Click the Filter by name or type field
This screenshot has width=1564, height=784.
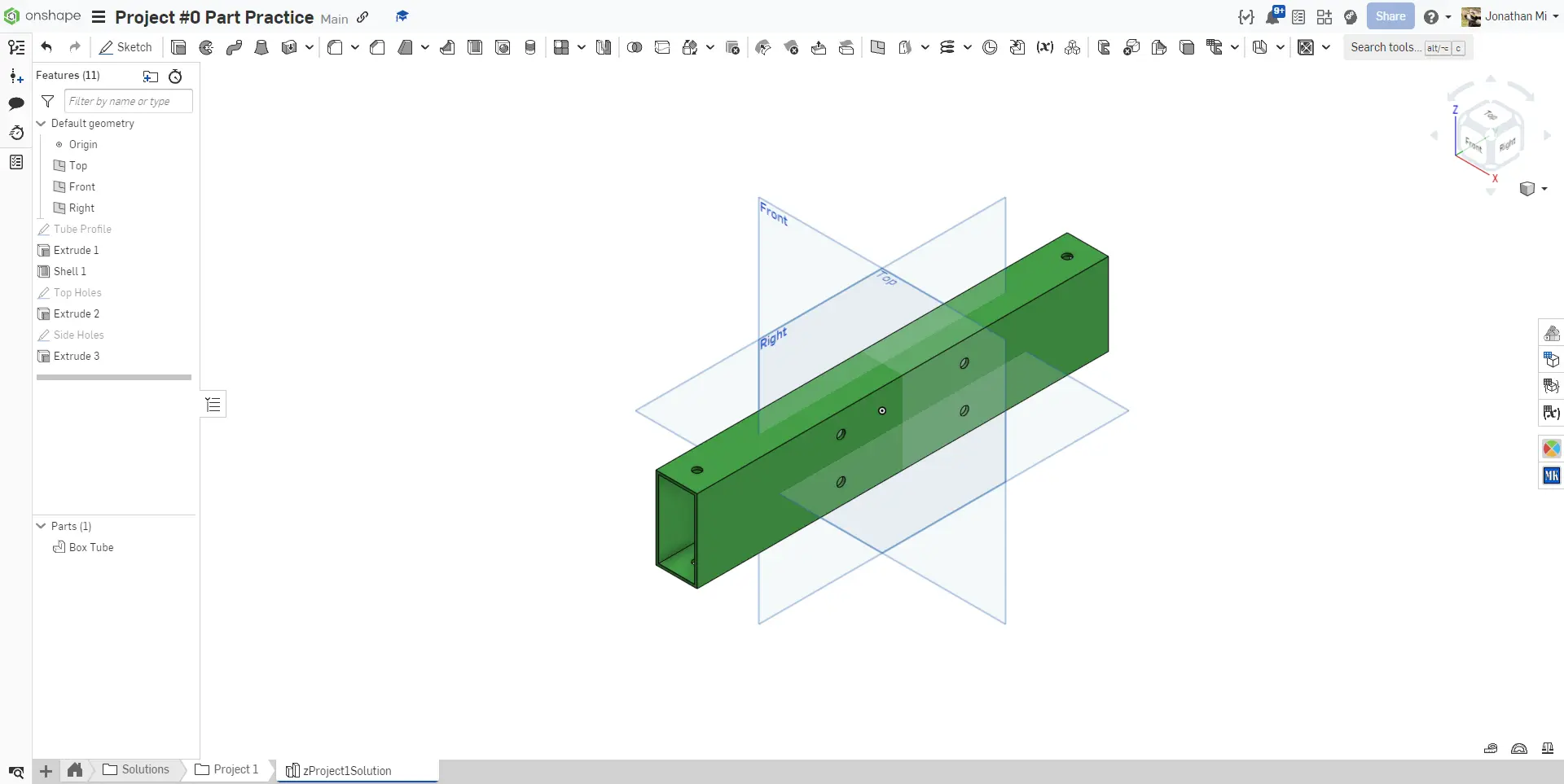128,101
